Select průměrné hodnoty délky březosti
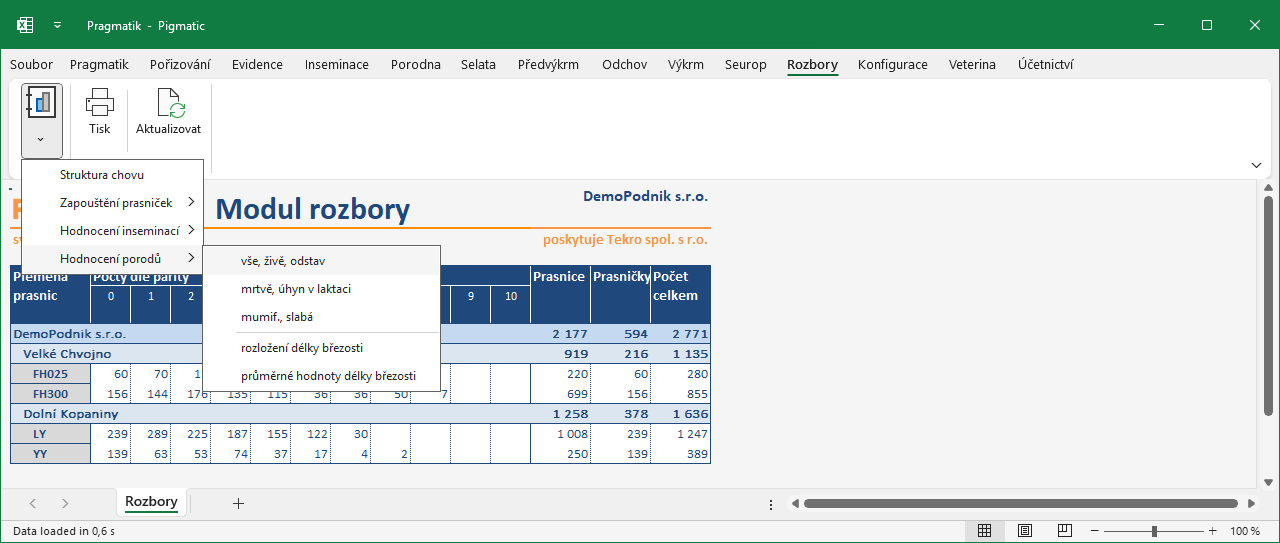Image resolution: width=1280 pixels, height=543 pixels. pyautogui.click(x=321, y=376)
